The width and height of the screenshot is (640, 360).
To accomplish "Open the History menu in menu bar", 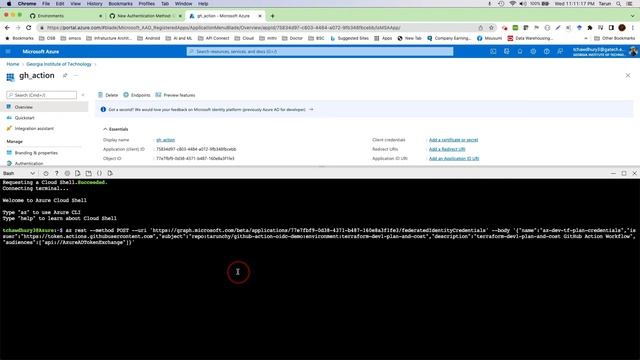I will [94, 4].
